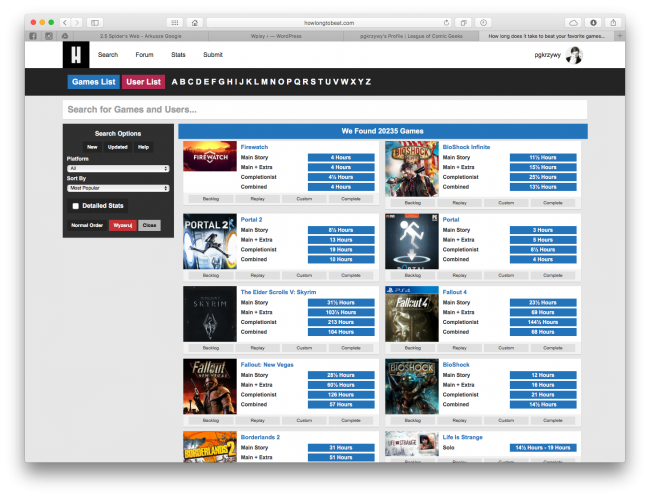Click the Portal 2 cover thumbnail
The height and width of the screenshot is (498, 650).
point(210,241)
